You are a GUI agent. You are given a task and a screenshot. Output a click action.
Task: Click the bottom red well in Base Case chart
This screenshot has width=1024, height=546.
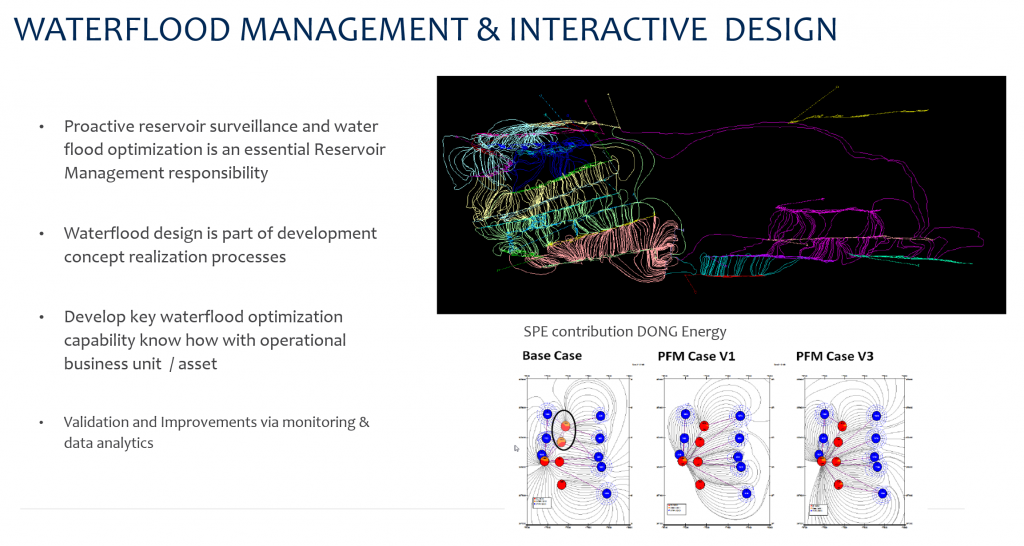pos(561,484)
